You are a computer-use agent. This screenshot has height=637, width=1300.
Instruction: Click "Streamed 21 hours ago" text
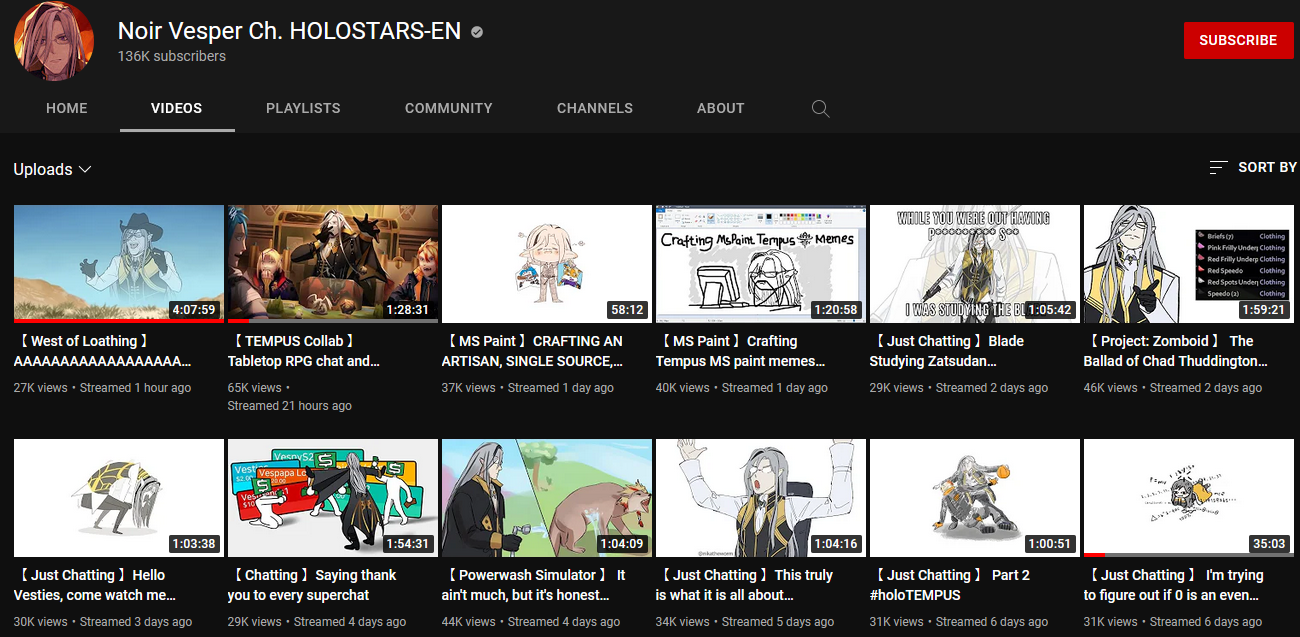(290, 406)
